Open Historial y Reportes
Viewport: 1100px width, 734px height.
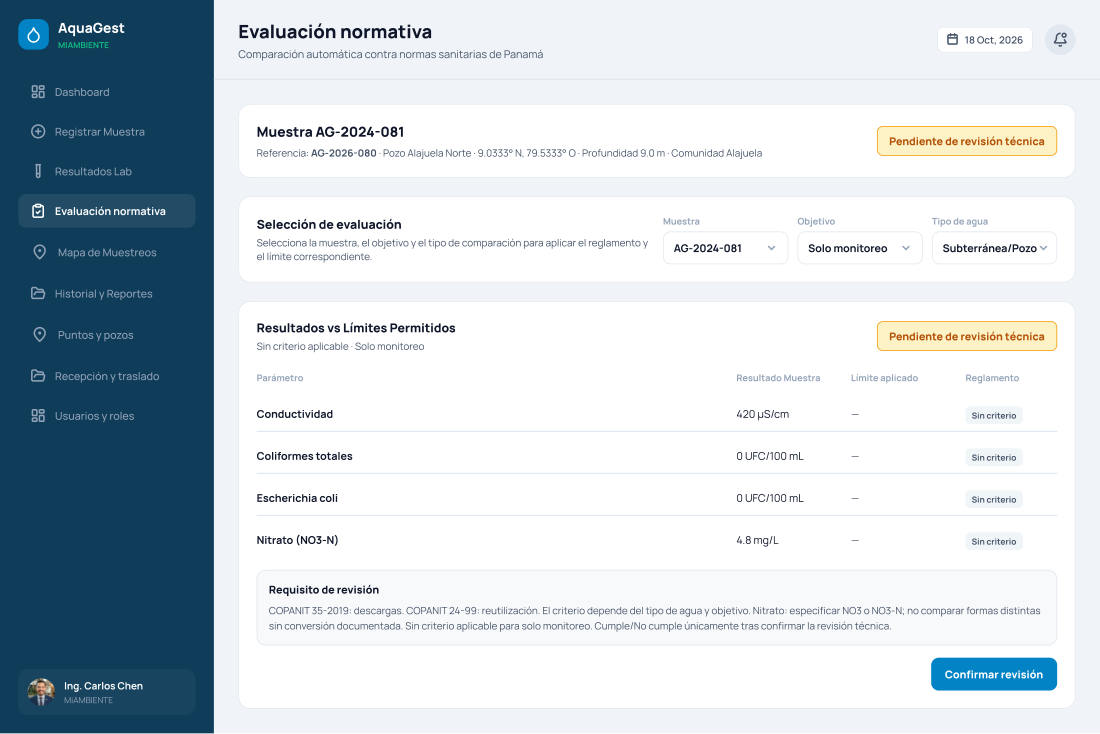[107, 293]
